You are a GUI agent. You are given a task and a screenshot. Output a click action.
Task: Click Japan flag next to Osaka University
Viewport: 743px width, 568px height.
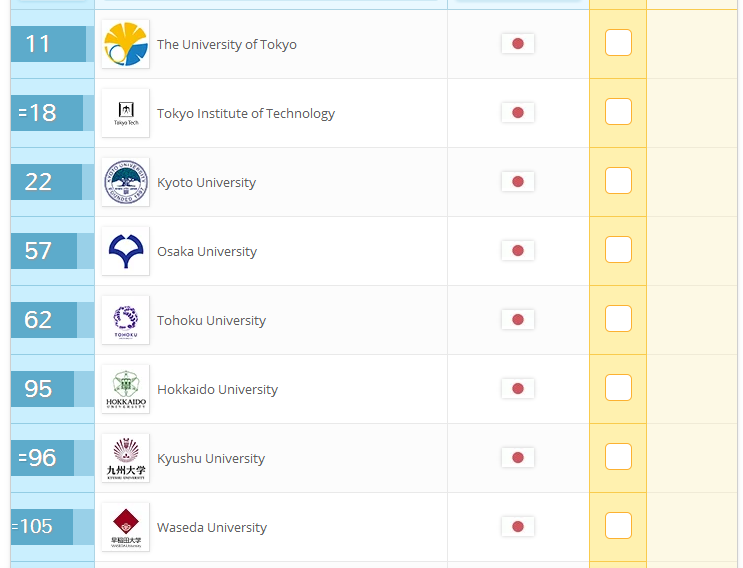(x=517, y=251)
